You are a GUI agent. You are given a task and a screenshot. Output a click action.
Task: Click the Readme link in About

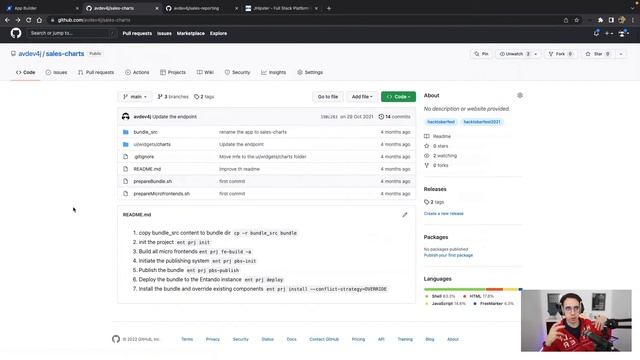coord(442,136)
